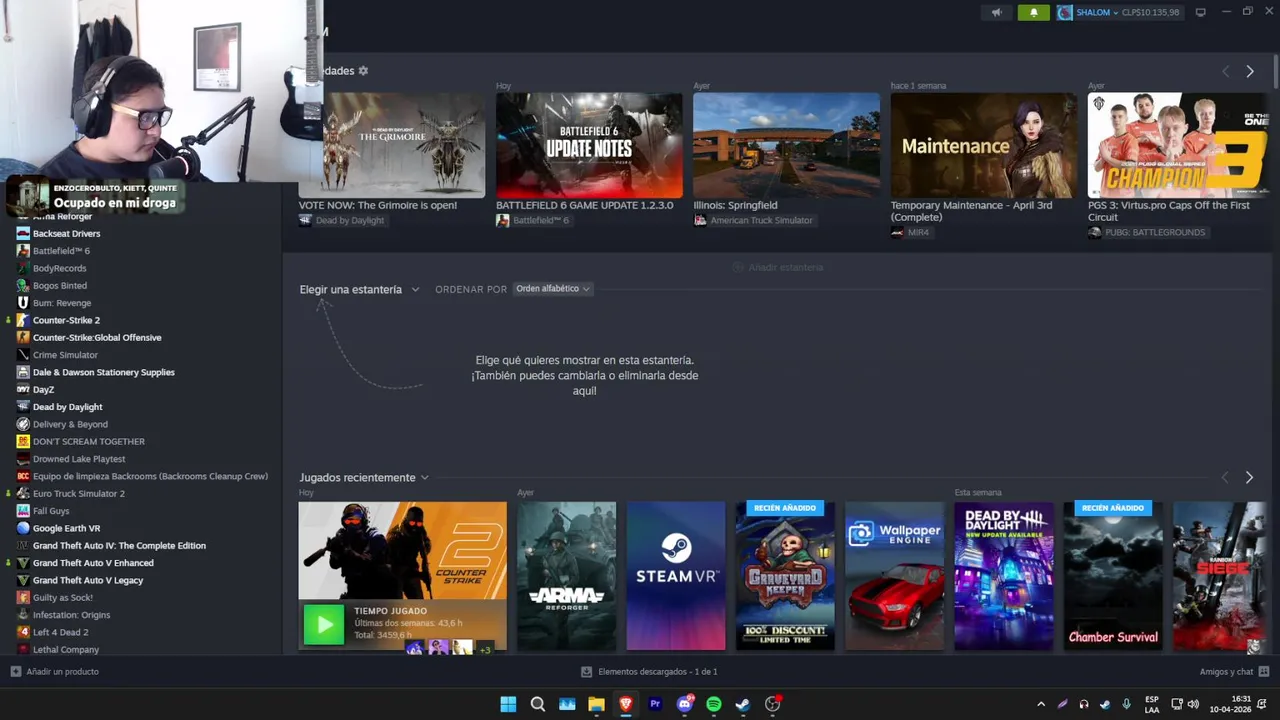Viewport: 1280px width, 720px height.
Task: Open Temporary Maintenance MIR4 news
Action: pos(984,145)
